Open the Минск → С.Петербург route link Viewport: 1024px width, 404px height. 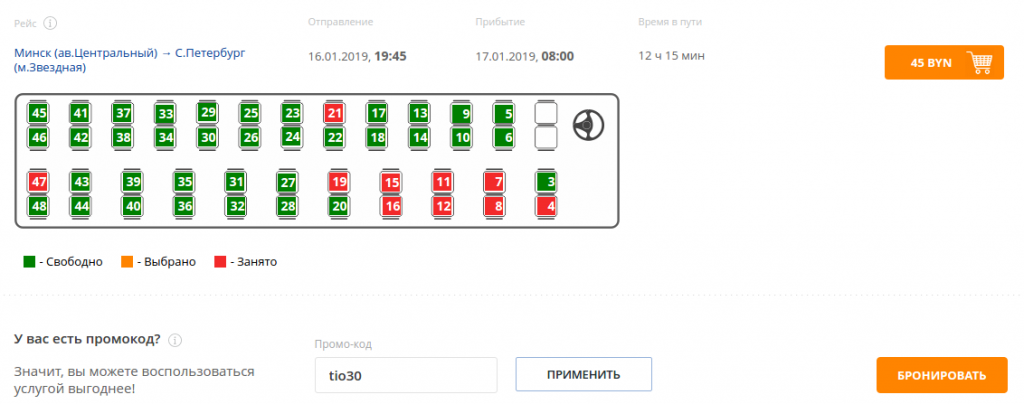[130, 59]
